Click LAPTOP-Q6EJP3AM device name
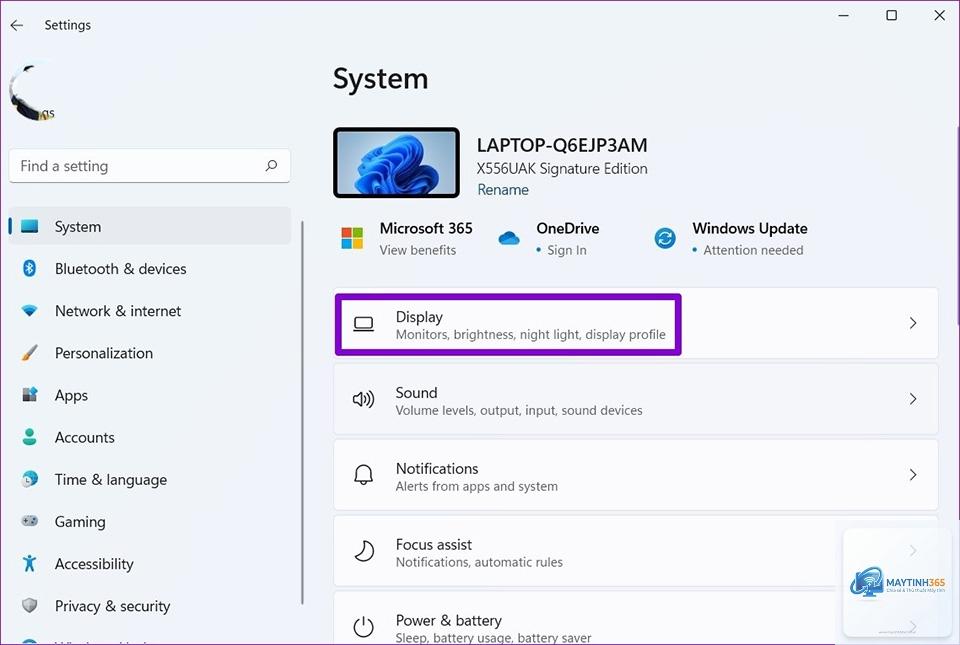 pos(562,146)
